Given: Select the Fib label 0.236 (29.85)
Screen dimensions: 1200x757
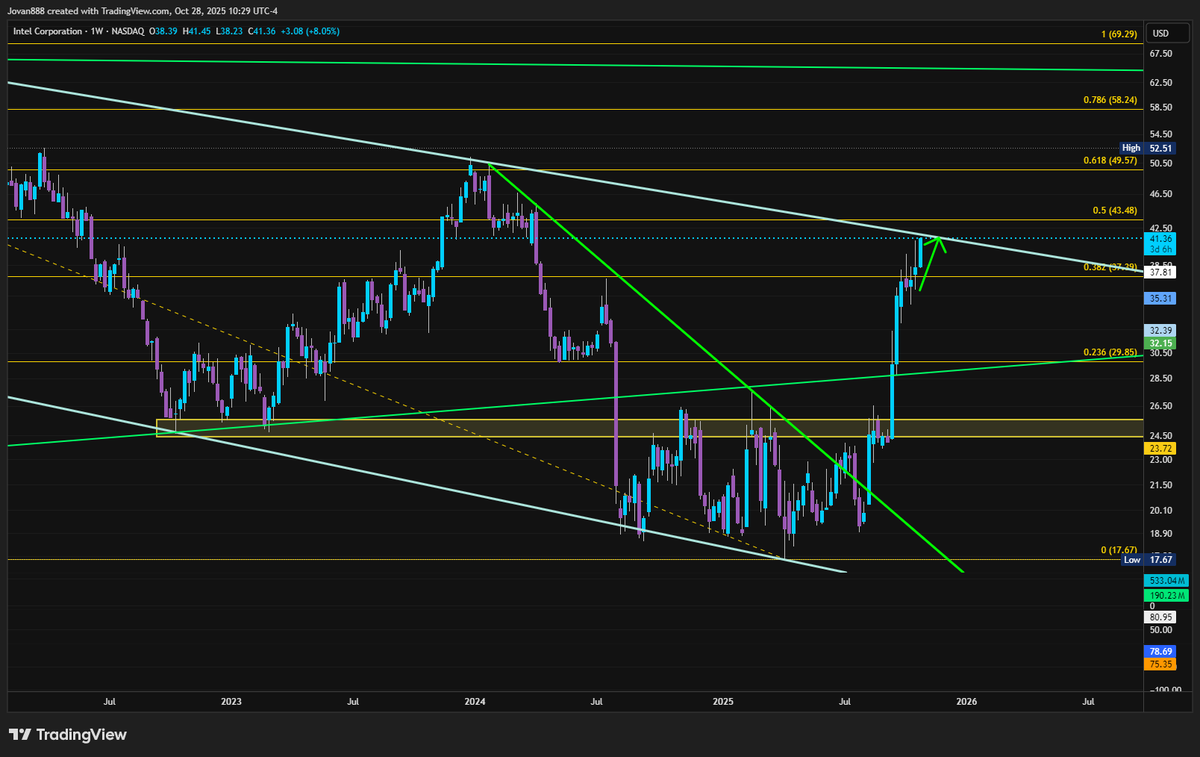Looking at the screenshot, I should point(1112,353).
